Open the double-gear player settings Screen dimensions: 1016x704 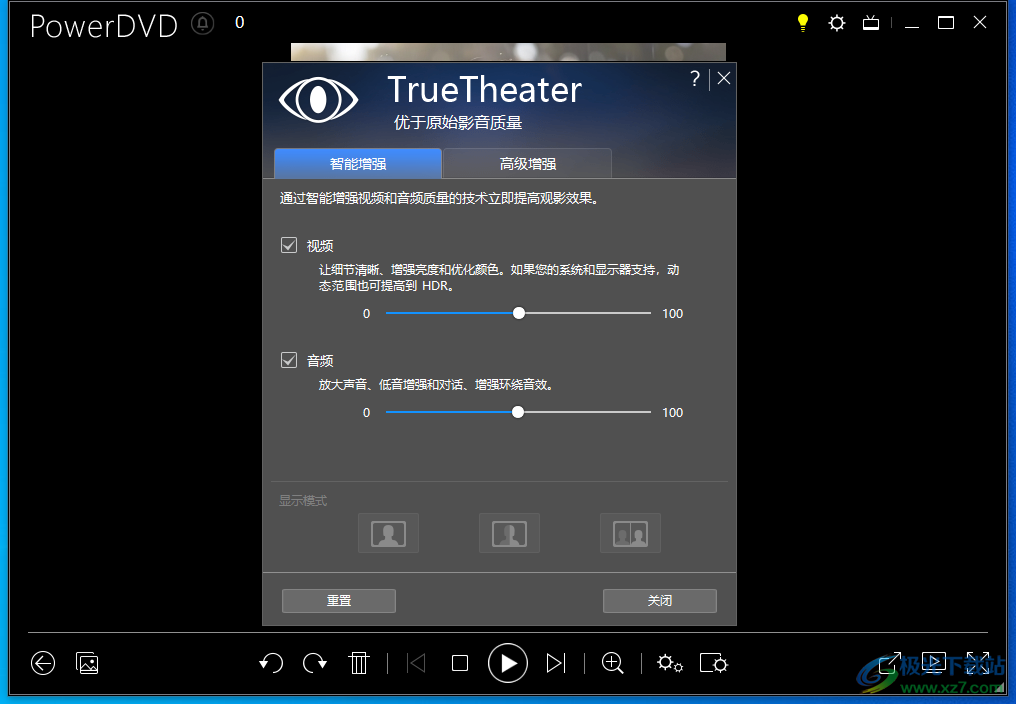tap(669, 663)
